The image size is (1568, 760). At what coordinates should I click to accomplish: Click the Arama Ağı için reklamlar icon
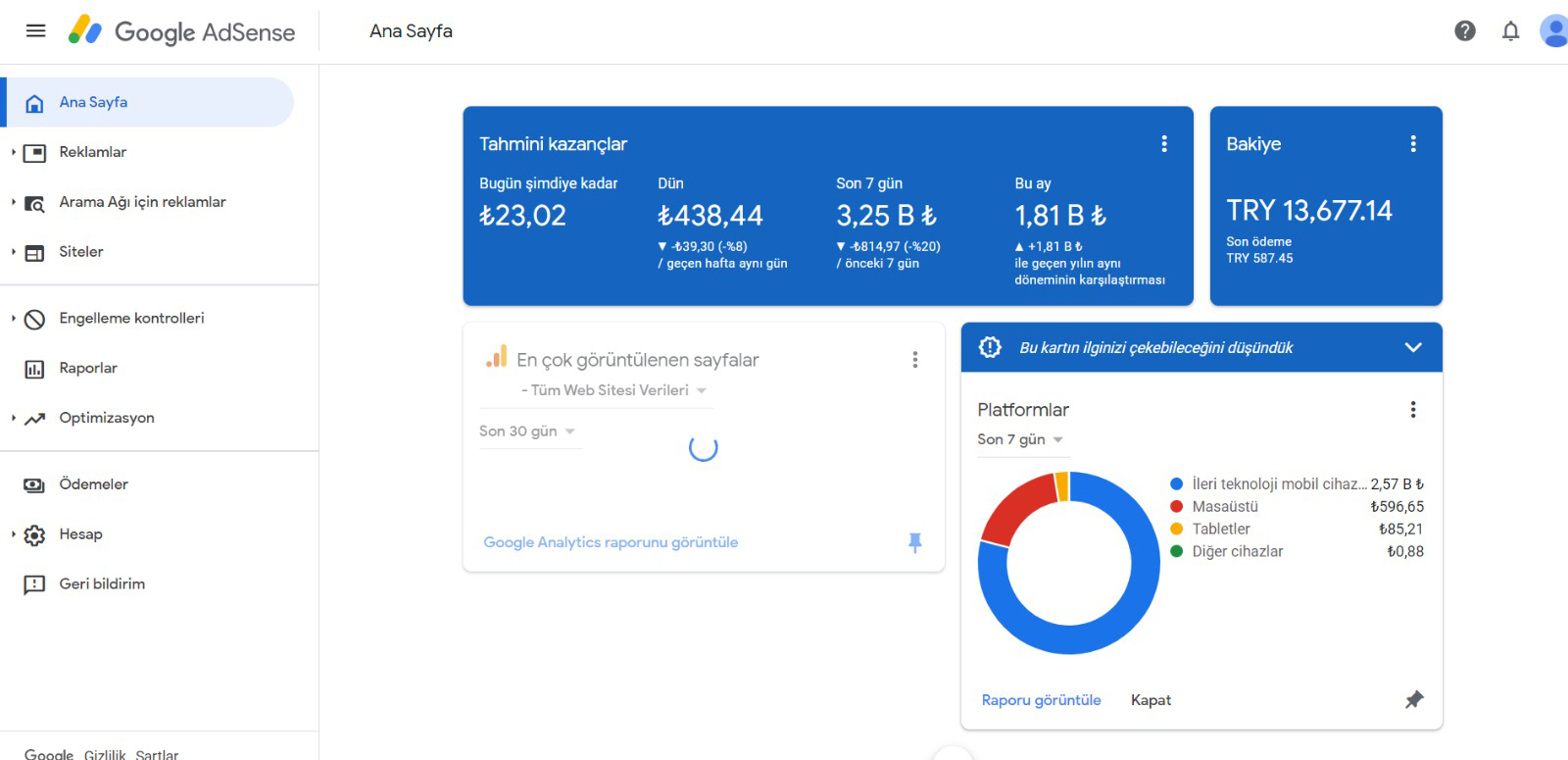(34, 203)
